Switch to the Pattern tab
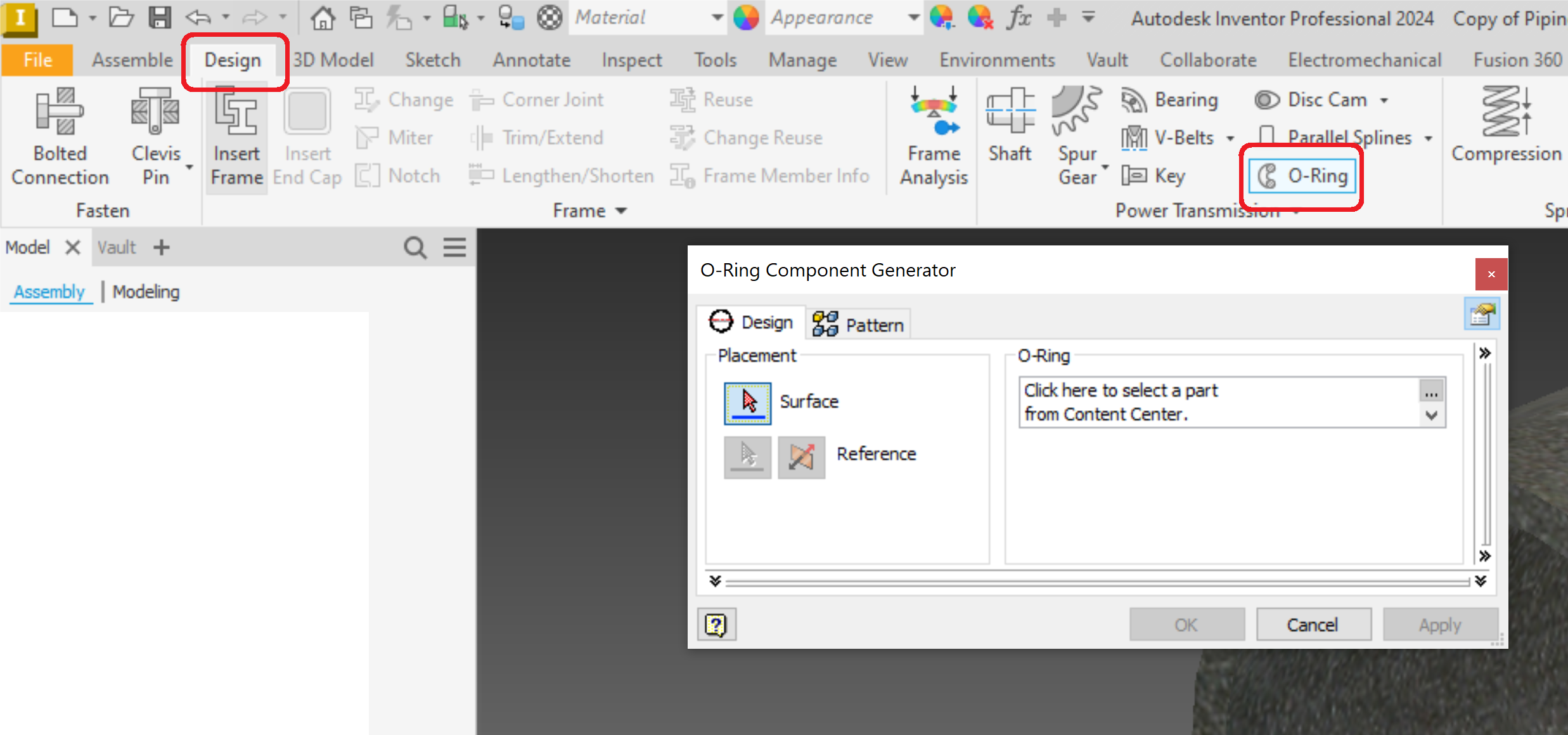The width and height of the screenshot is (1568, 735). [x=858, y=323]
